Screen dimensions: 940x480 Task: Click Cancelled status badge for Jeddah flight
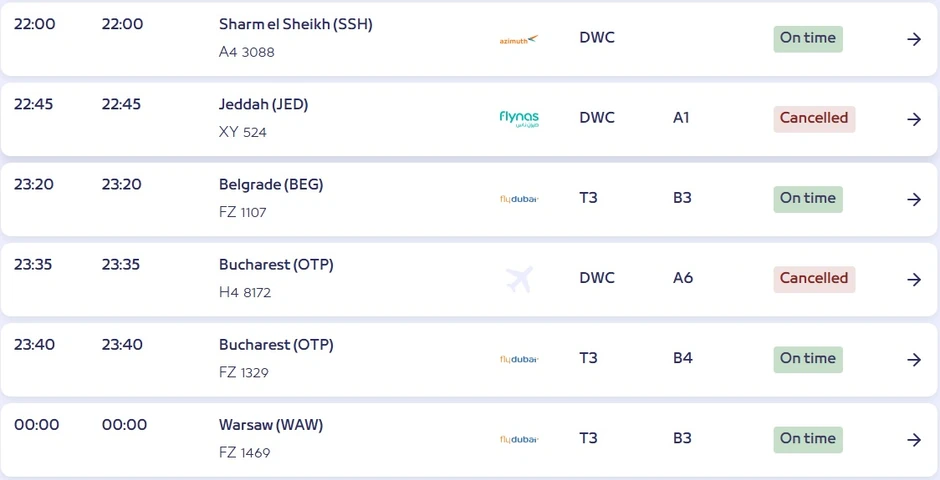(813, 119)
